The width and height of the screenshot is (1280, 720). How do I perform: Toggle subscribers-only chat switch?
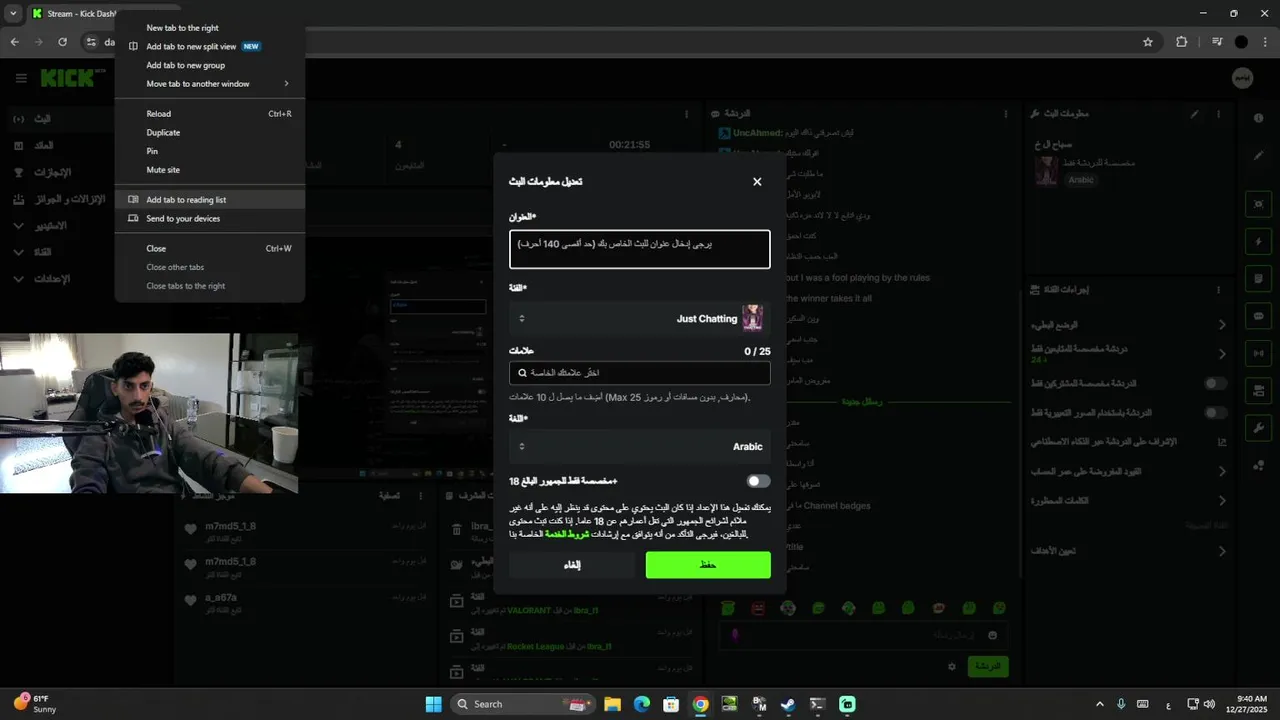1215,383
